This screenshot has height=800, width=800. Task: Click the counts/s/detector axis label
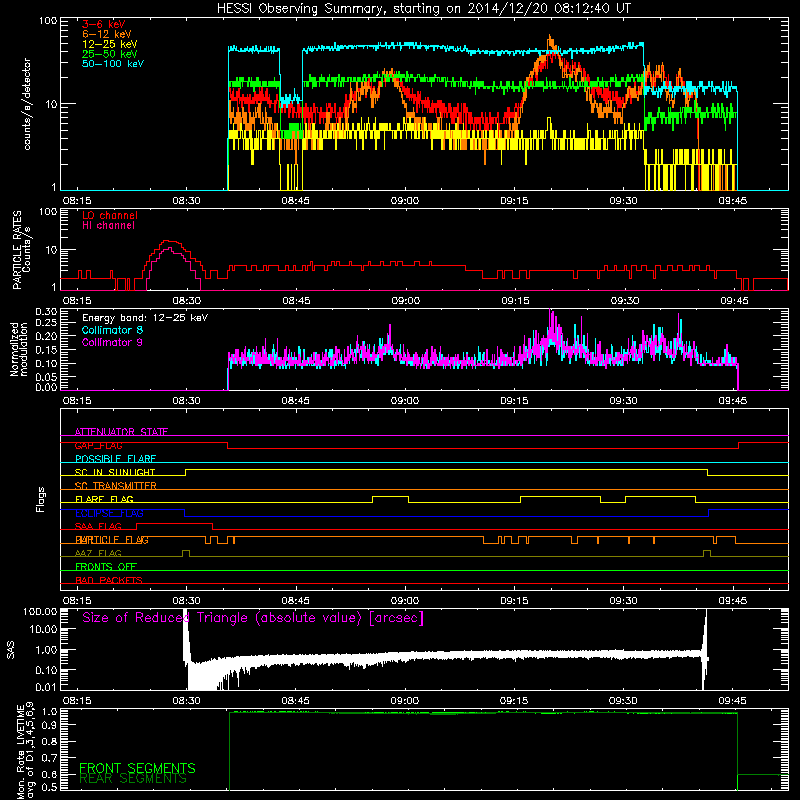(27, 104)
